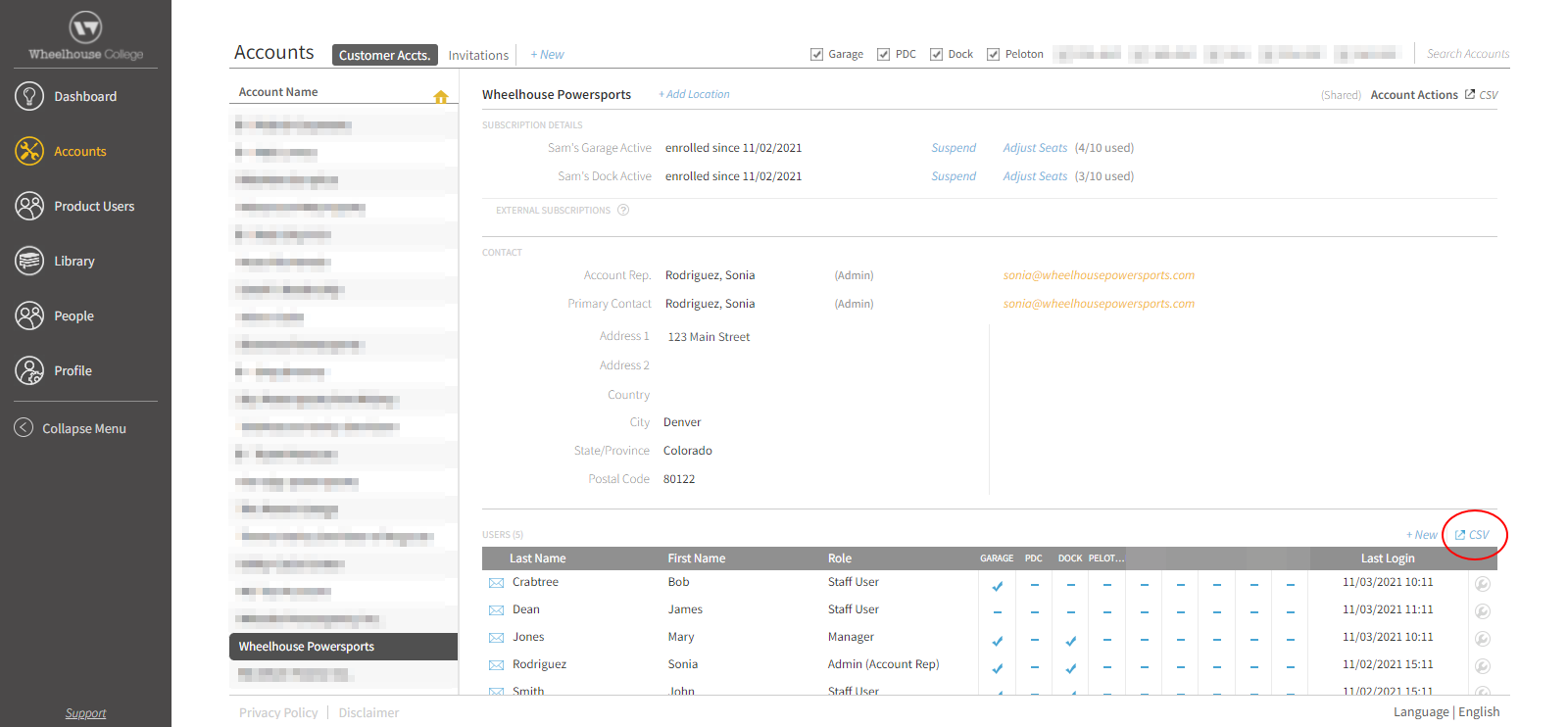Click the envelope icon for Crabtree
This screenshot has width=1568, height=727.
click(496, 583)
